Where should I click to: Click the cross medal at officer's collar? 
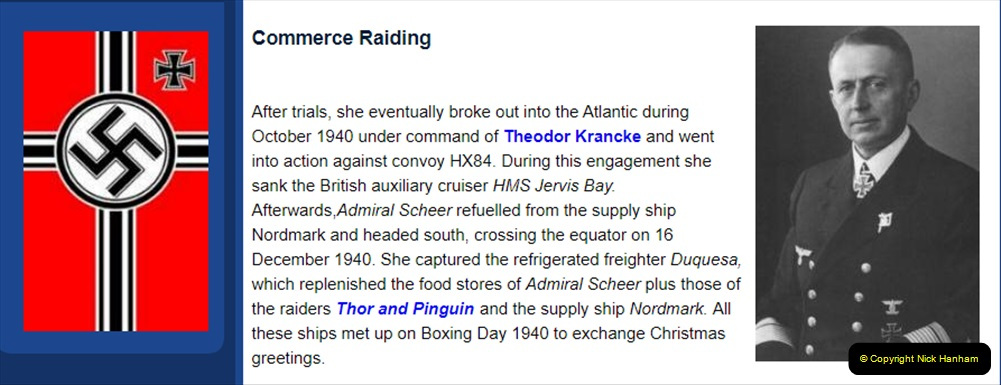pyautogui.click(x=864, y=180)
